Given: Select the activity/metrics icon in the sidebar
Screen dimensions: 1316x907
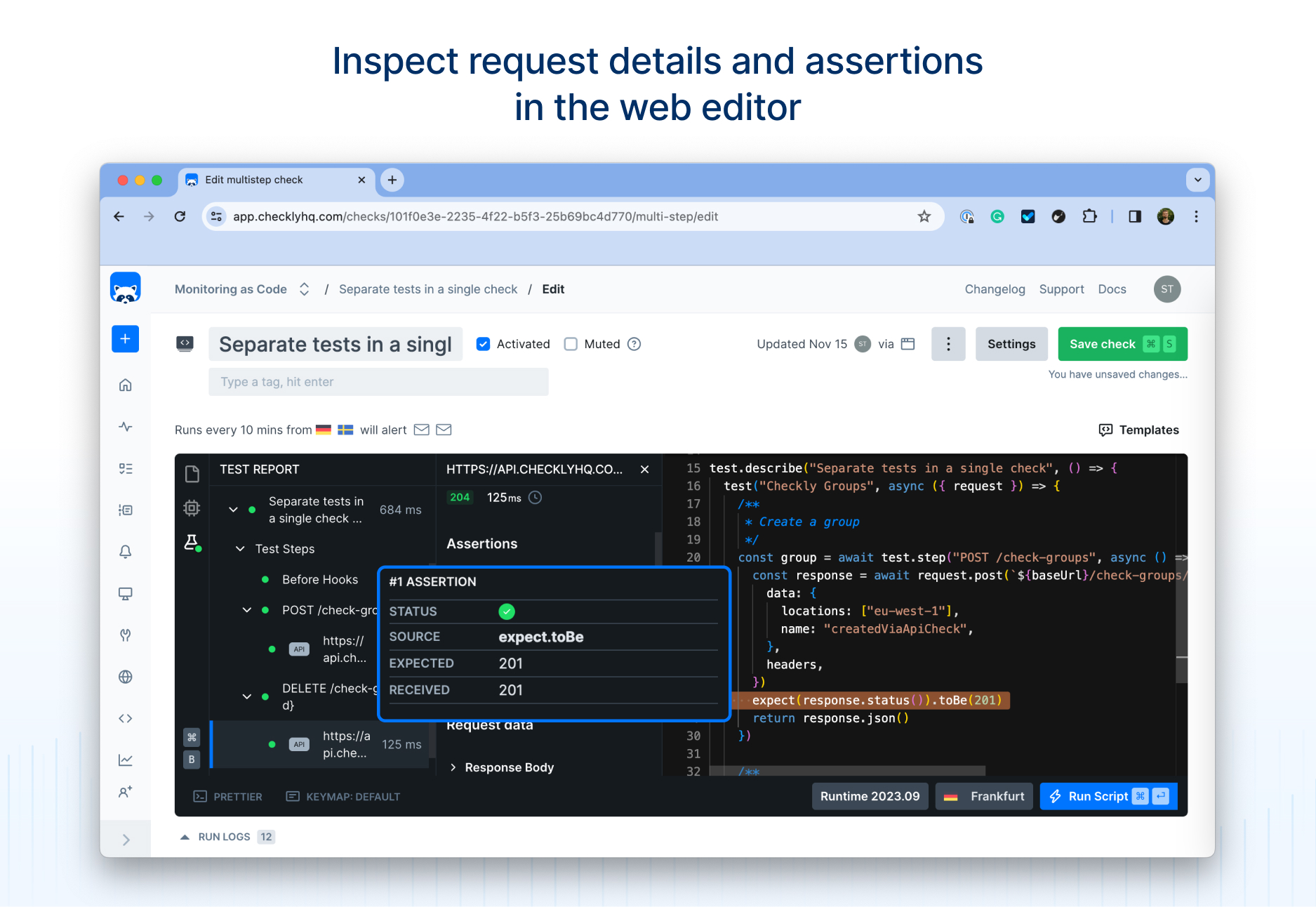Looking at the screenshot, I should pyautogui.click(x=125, y=426).
